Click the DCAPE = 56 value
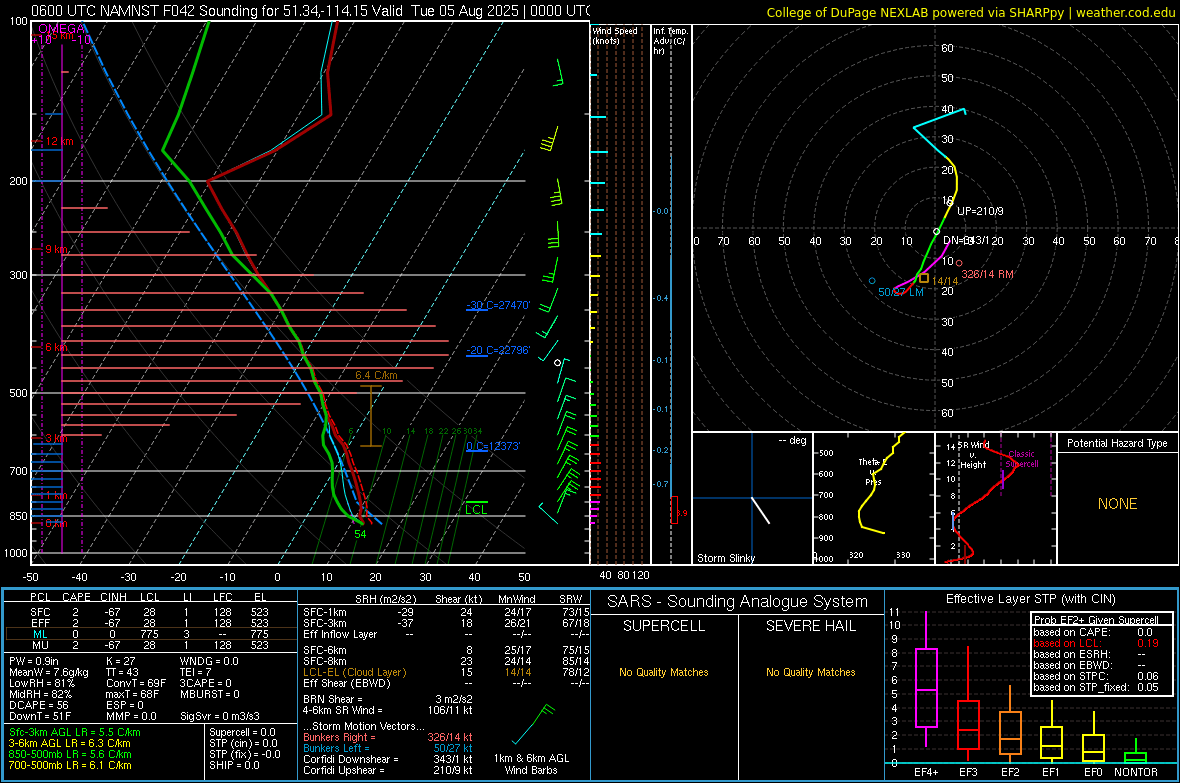The height and width of the screenshot is (783, 1180). tap(38, 705)
